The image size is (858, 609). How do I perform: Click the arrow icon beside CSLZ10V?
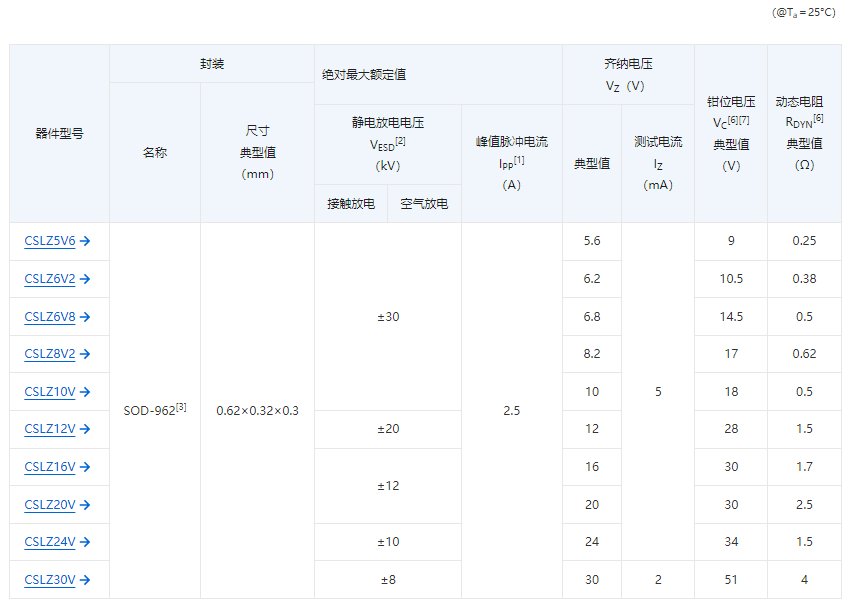[x=85, y=392]
